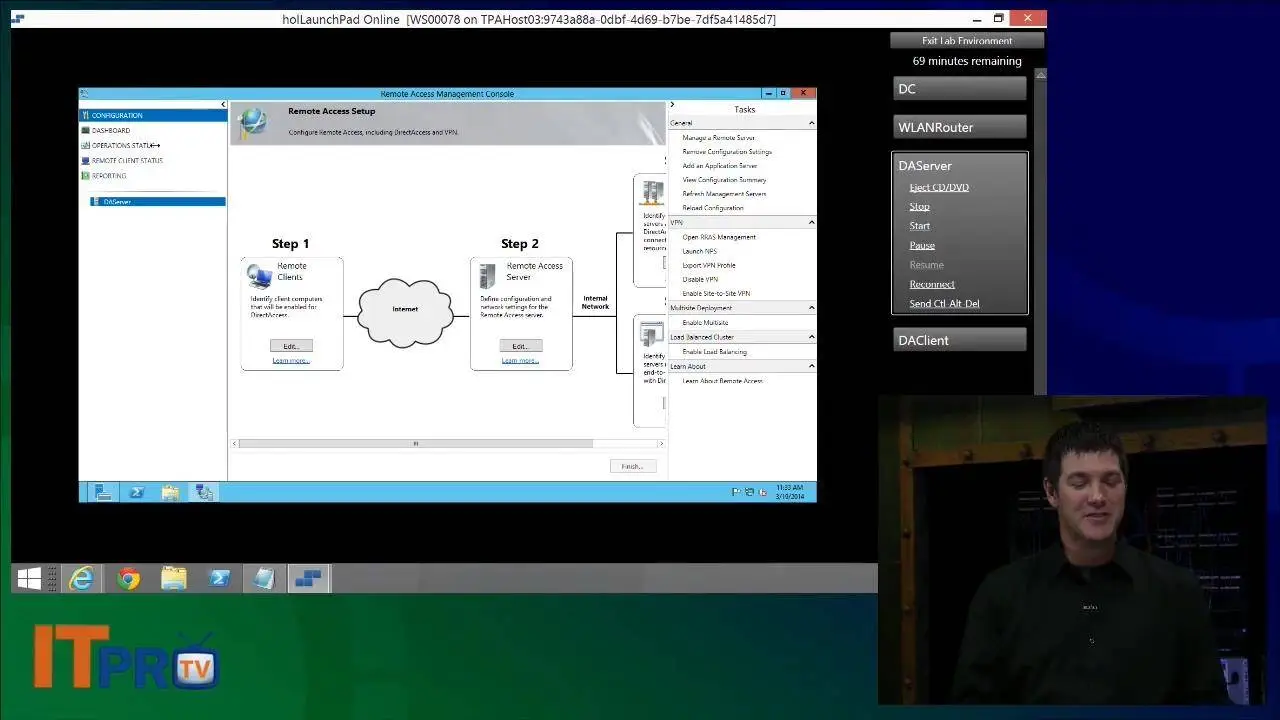Open Learn About Remote Access link
Image resolution: width=1280 pixels, height=720 pixels.
tap(722, 380)
